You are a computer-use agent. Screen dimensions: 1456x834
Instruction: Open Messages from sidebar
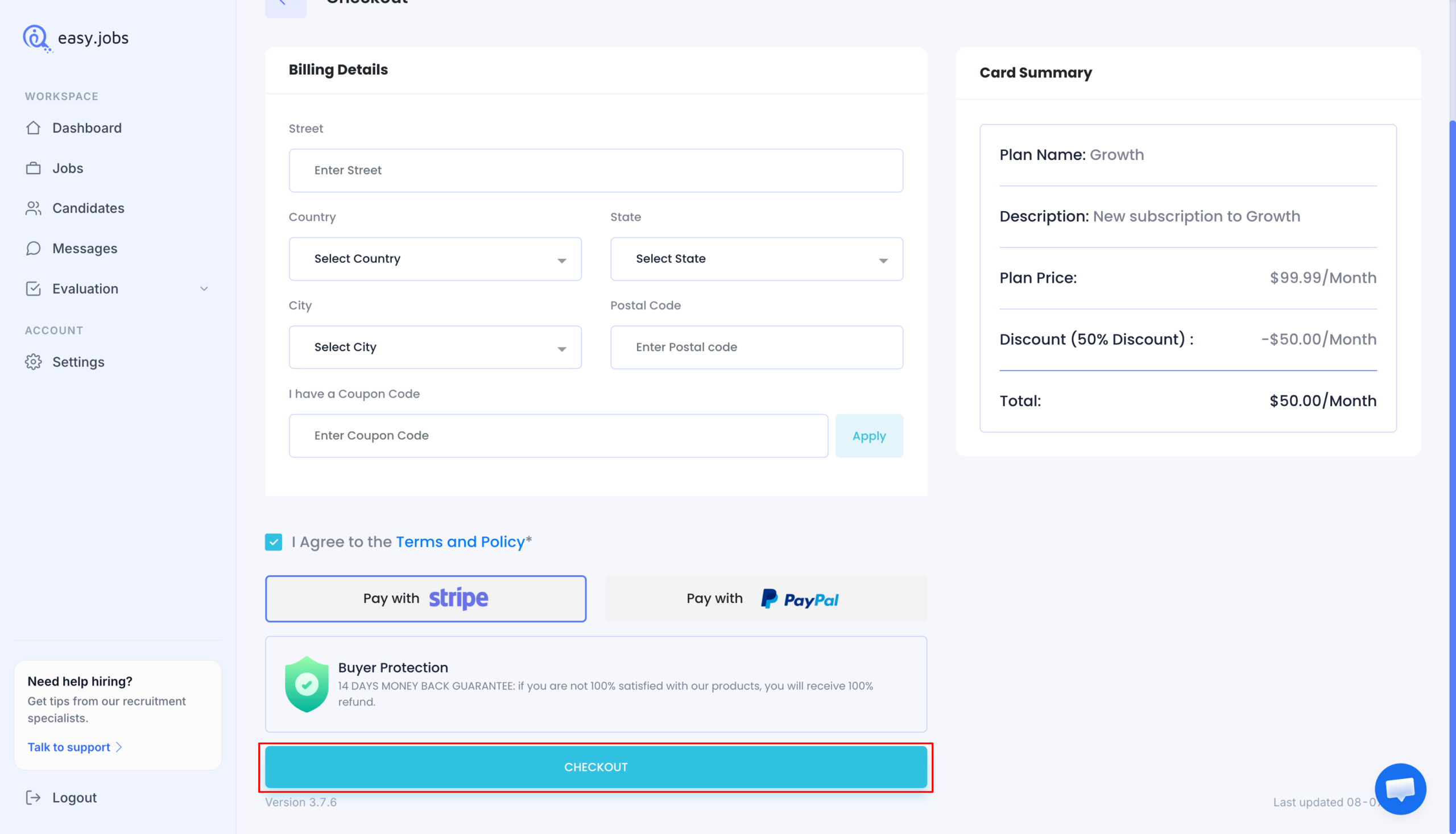pos(85,248)
